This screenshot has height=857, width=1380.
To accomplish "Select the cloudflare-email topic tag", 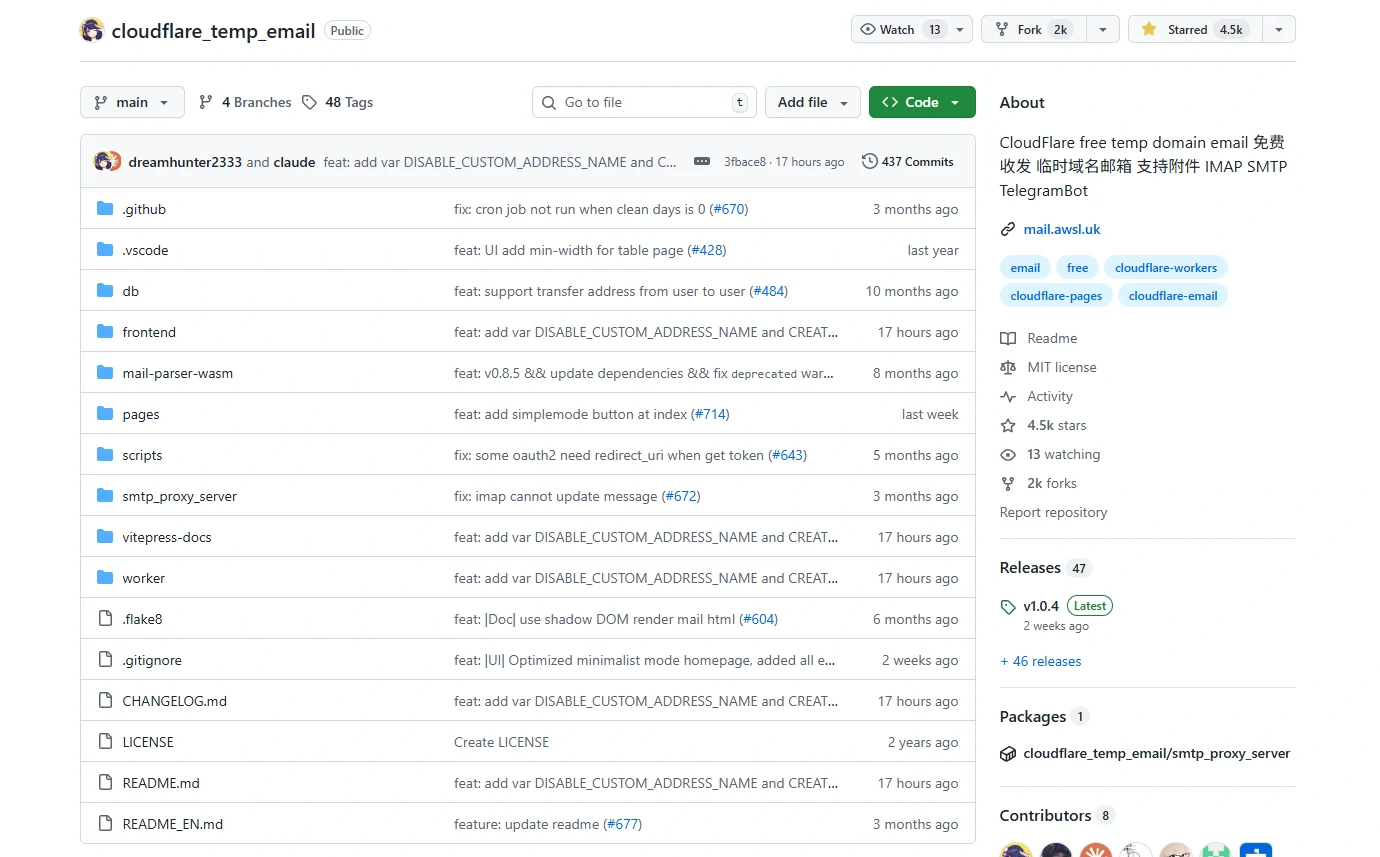I will (1173, 295).
